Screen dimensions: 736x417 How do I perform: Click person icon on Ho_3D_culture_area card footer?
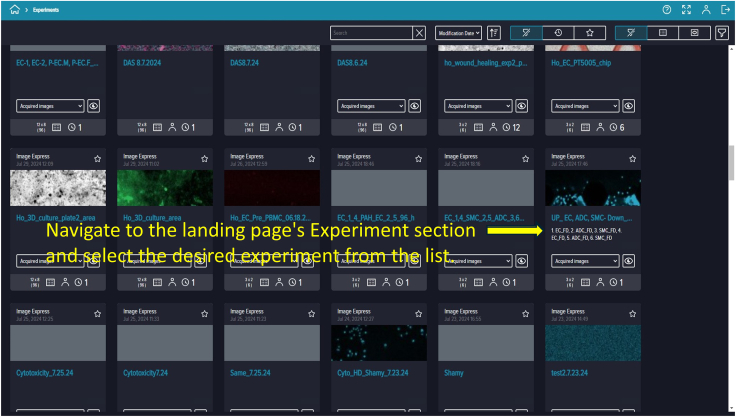tap(172, 282)
